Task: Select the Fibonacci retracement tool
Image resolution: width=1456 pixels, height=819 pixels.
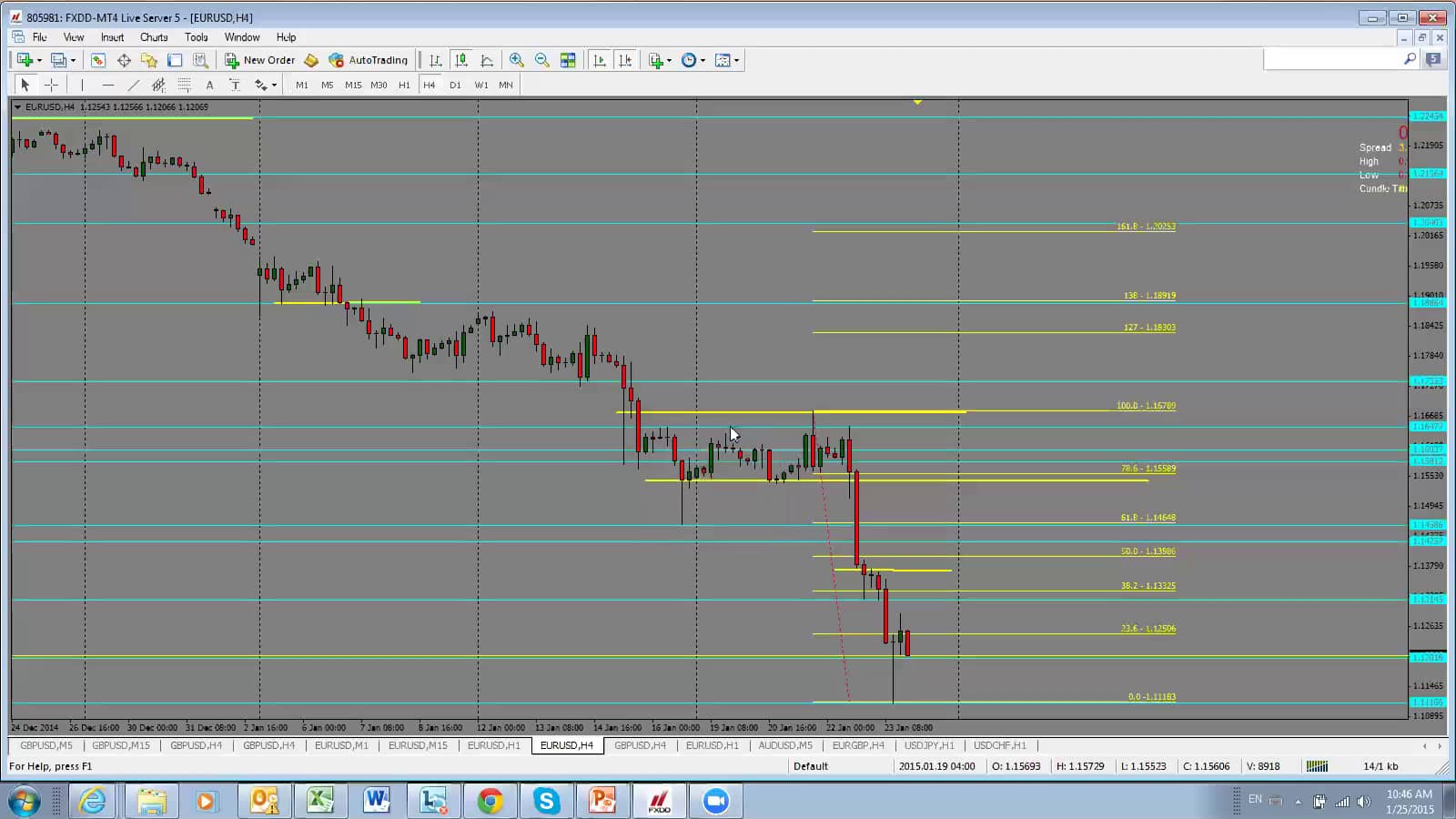Action: [184, 85]
